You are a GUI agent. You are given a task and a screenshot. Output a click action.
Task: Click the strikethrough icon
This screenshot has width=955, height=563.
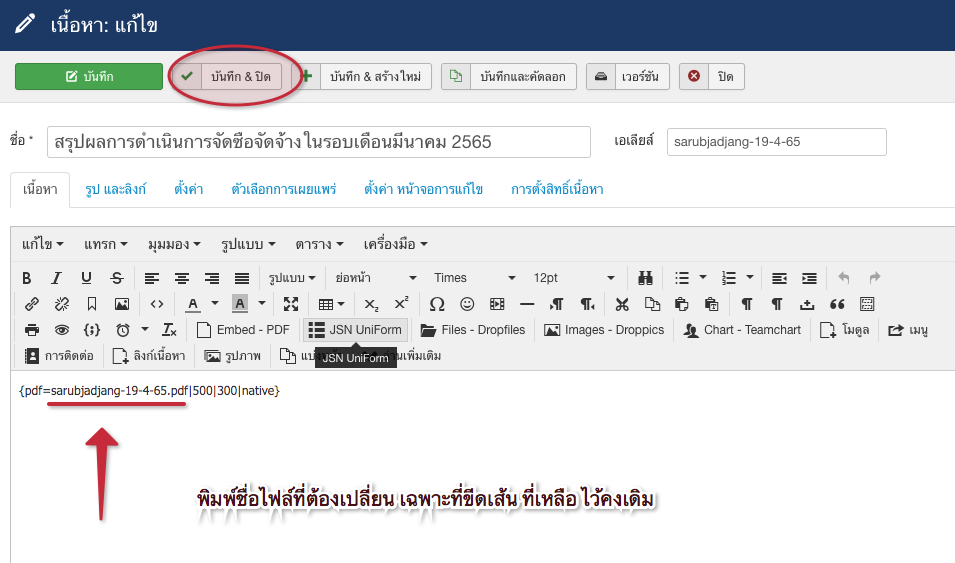tap(116, 278)
